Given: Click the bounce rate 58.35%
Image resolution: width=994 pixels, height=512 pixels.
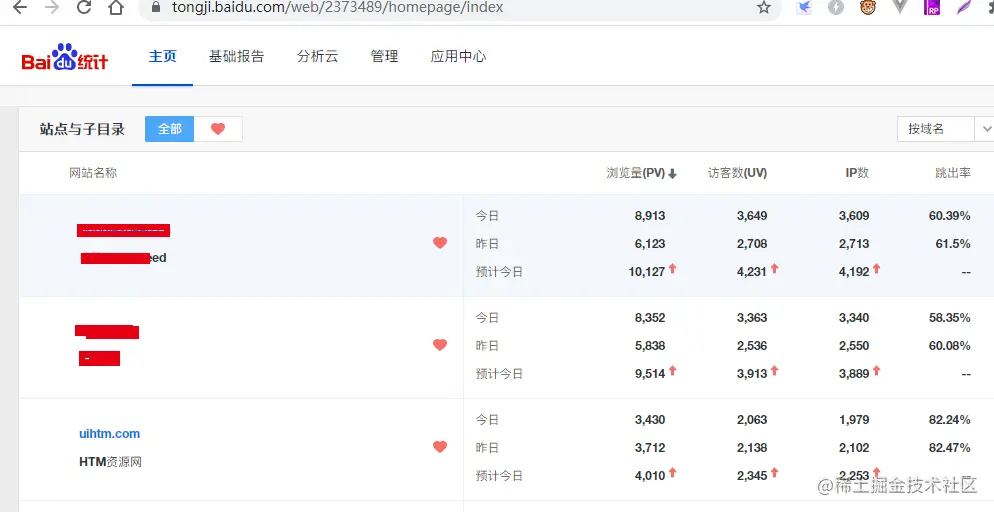Looking at the screenshot, I should coord(950,317).
